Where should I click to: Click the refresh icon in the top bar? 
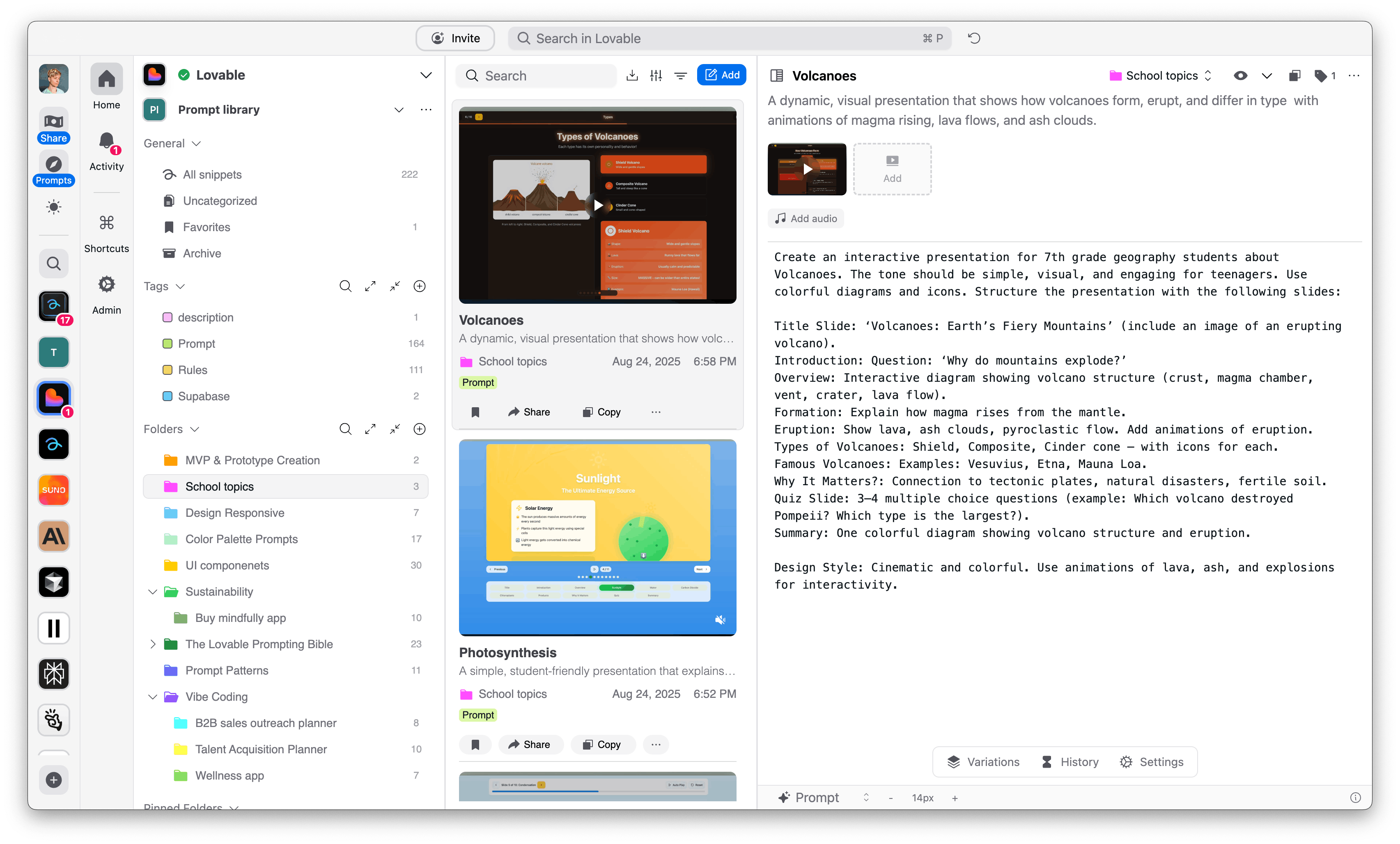tap(974, 38)
